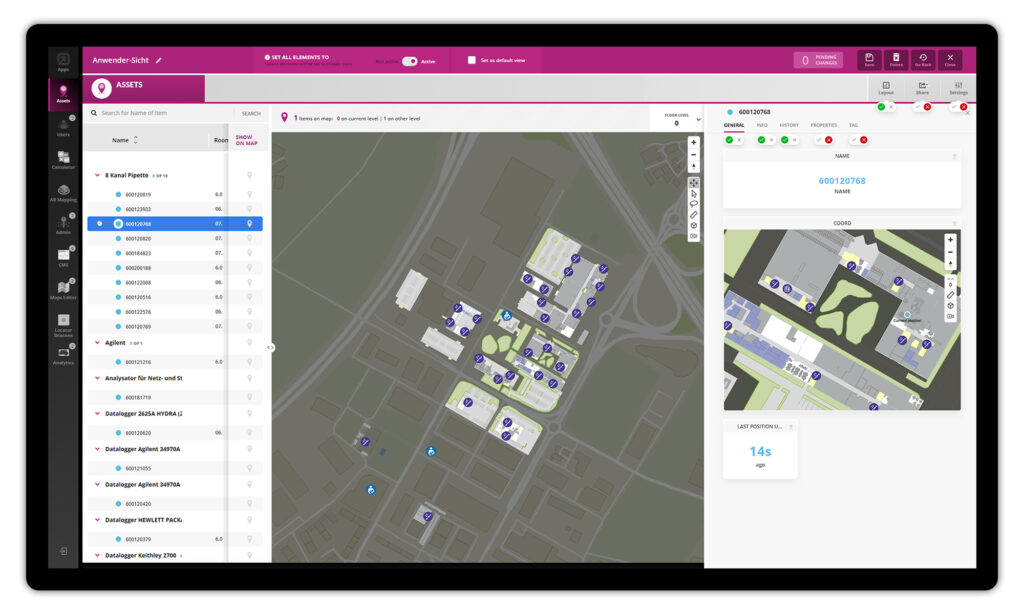Open the Analytics sidebar icon
1024x614 pixels.
(63, 354)
